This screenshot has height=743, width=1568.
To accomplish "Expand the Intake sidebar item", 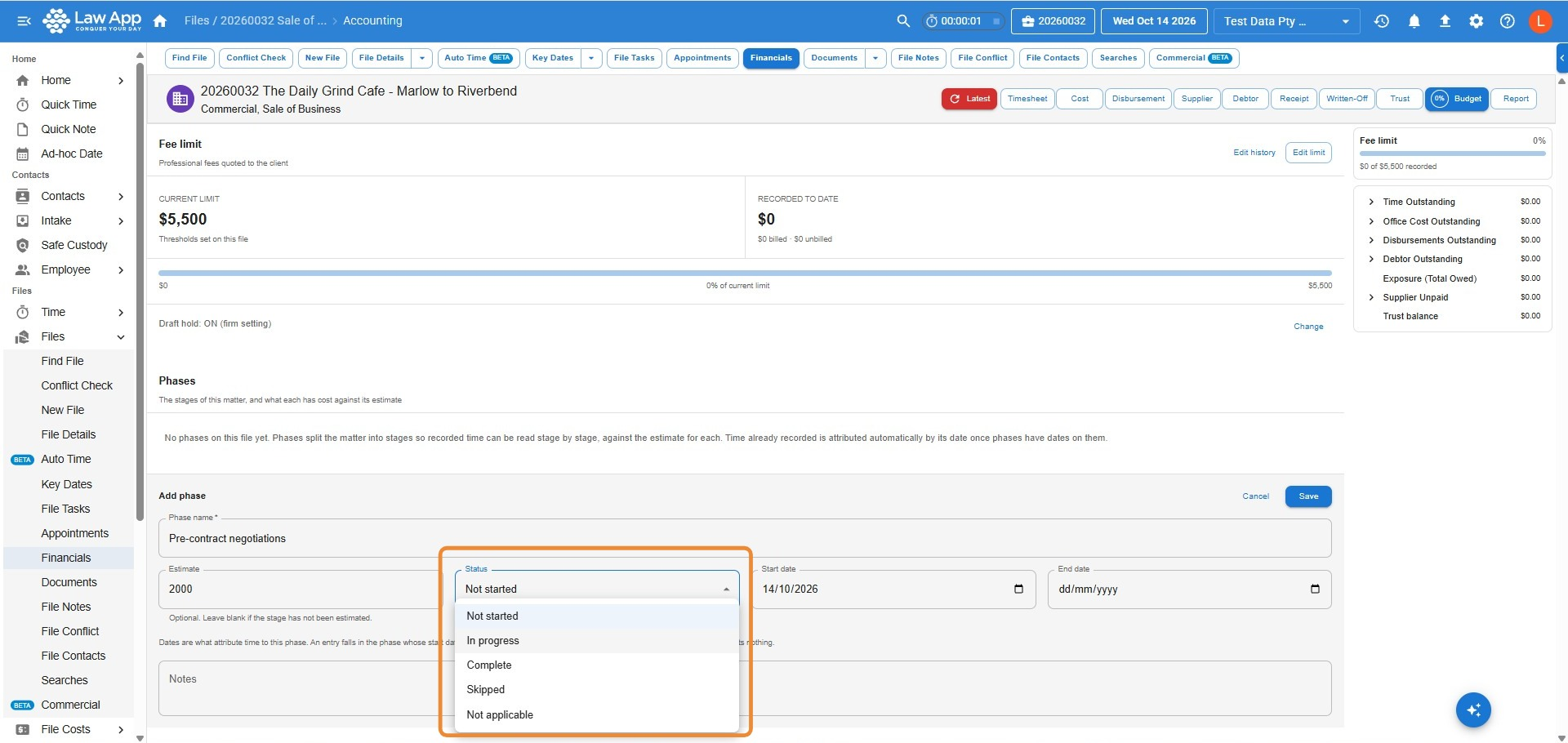I will [121, 220].
